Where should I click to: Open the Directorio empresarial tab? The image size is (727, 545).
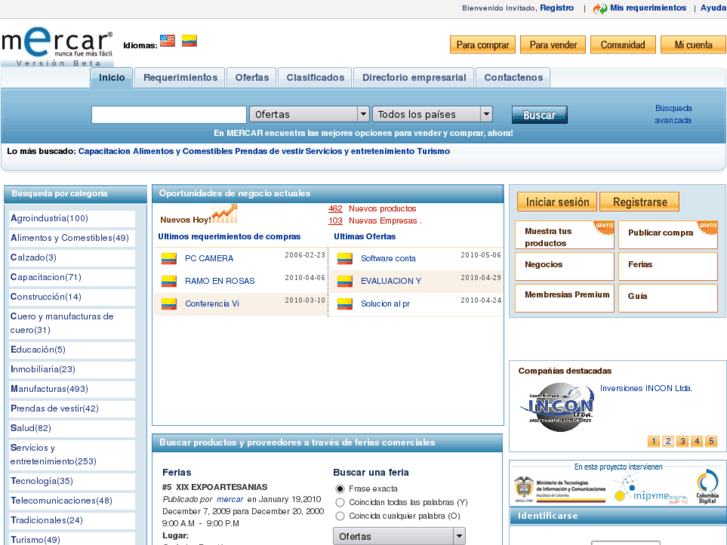[x=414, y=78]
